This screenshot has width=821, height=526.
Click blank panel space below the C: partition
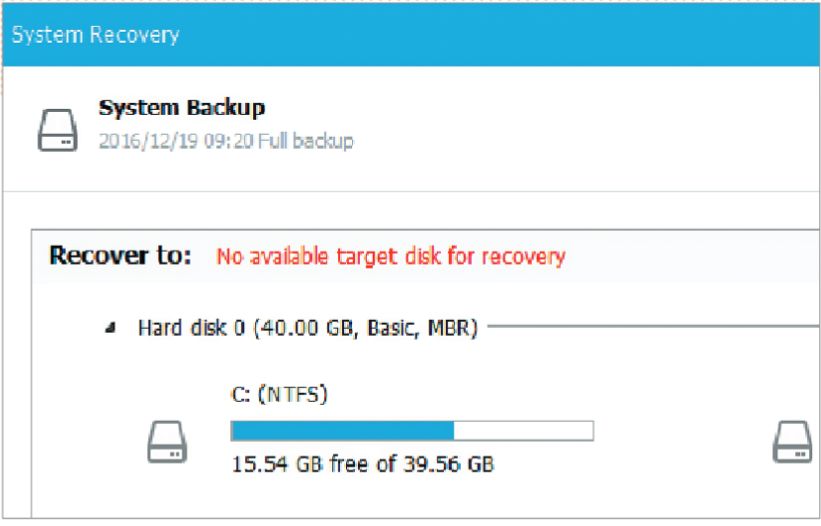coord(400,498)
